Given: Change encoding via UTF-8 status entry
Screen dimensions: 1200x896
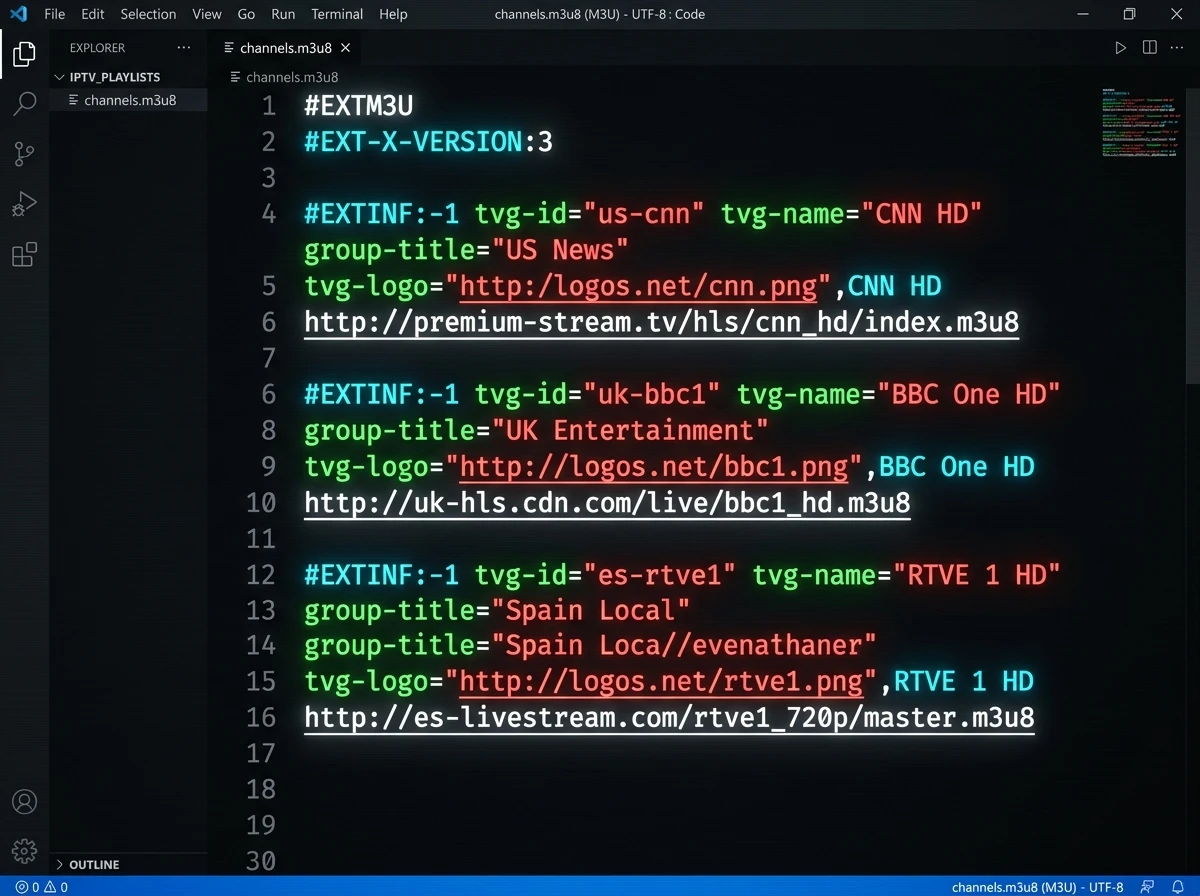Looking at the screenshot, I should click(1106, 887).
